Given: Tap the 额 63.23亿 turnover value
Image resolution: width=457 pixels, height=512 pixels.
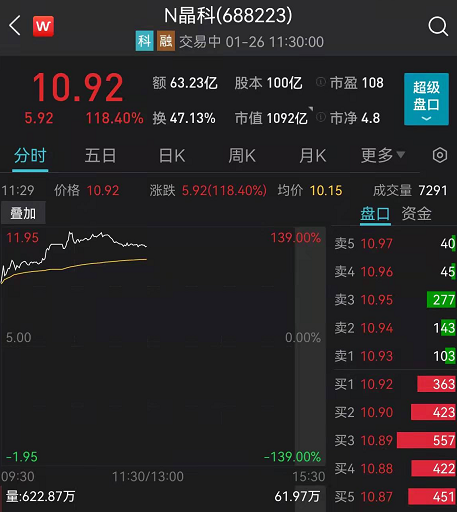Looking at the screenshot, I should [x=185, y=83].
